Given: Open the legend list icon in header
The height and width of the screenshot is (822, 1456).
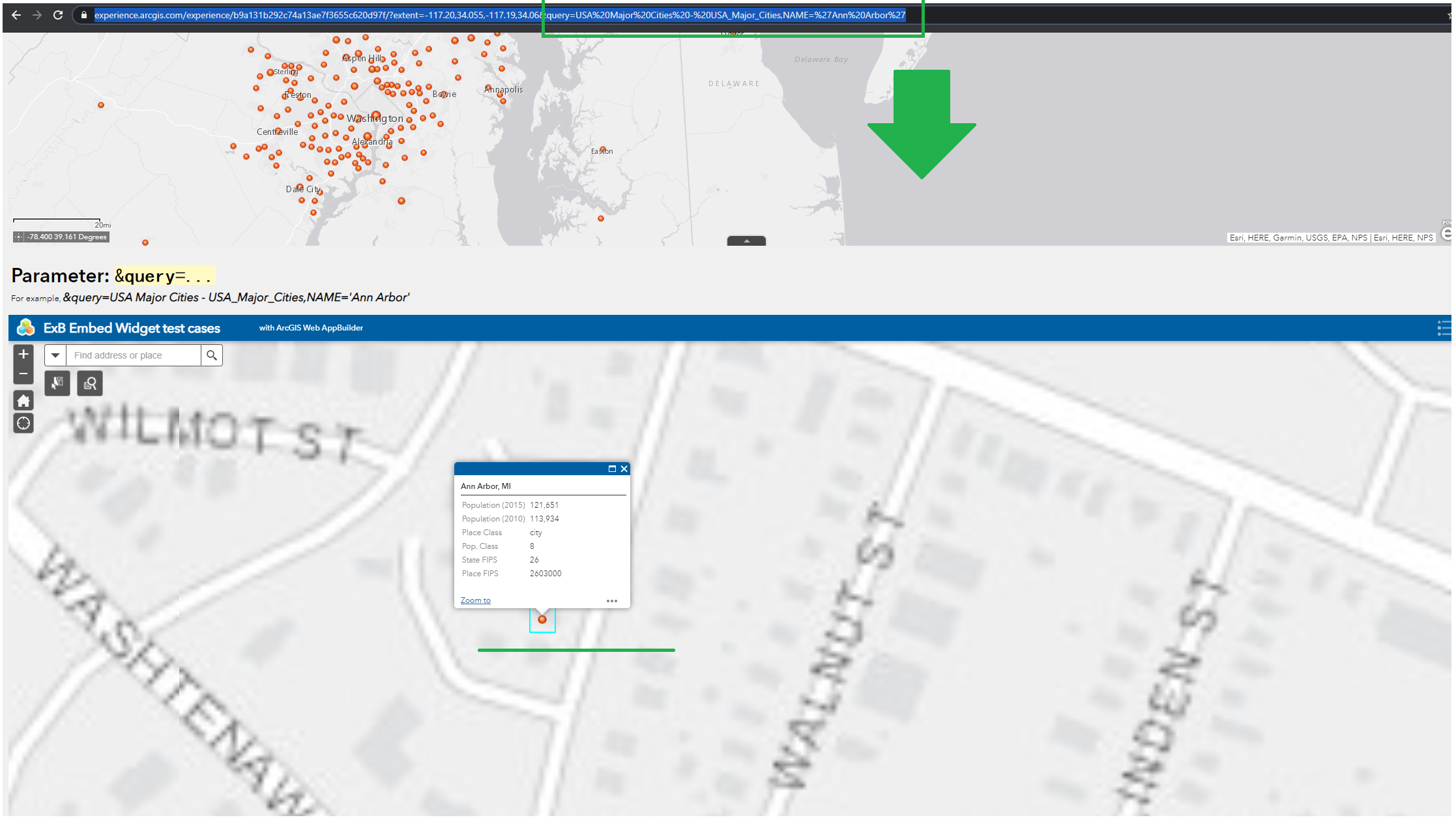Looking at the screenshot, I should (x=1443, y=328).
